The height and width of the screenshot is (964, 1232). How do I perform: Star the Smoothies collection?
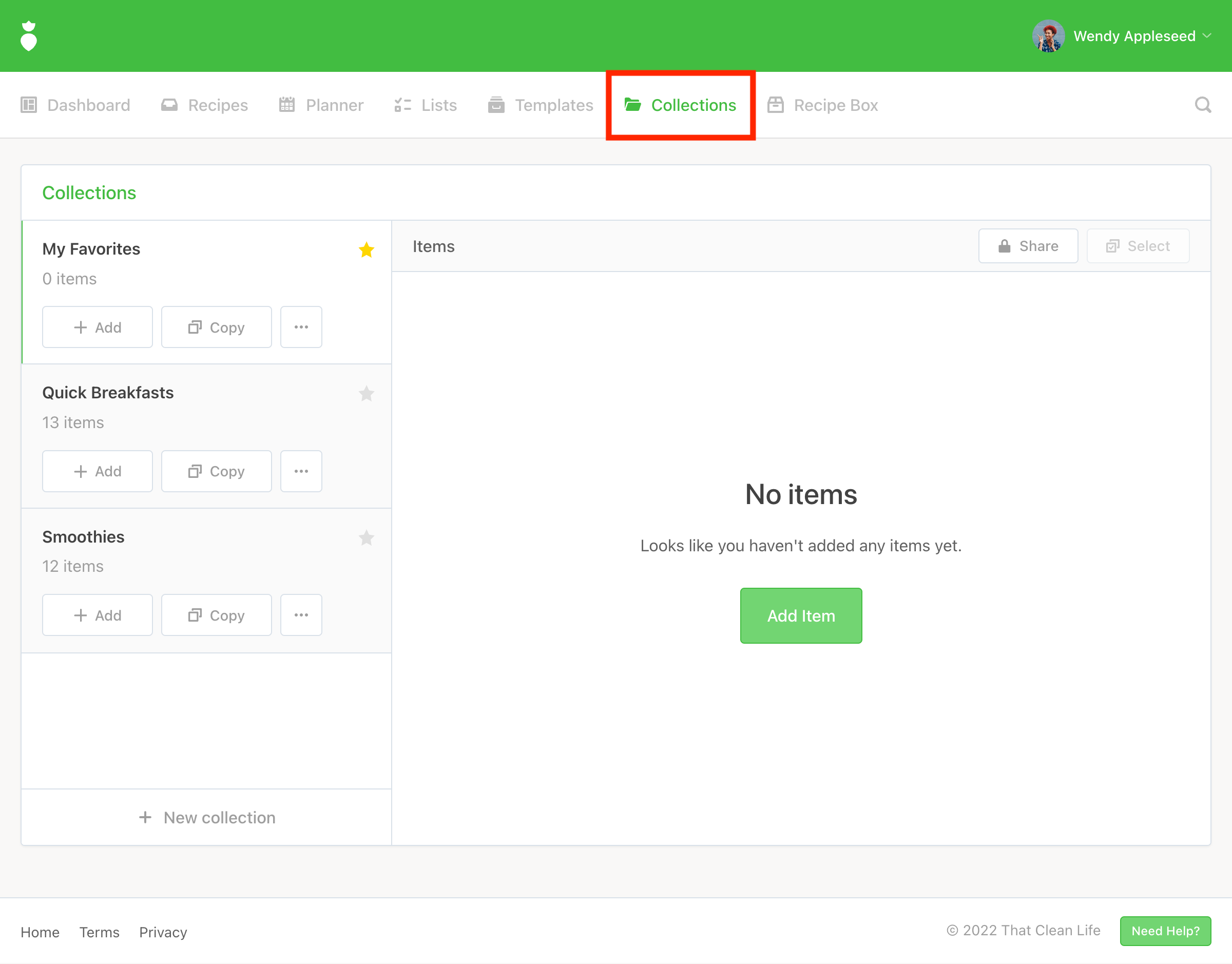tap(367, 538)
